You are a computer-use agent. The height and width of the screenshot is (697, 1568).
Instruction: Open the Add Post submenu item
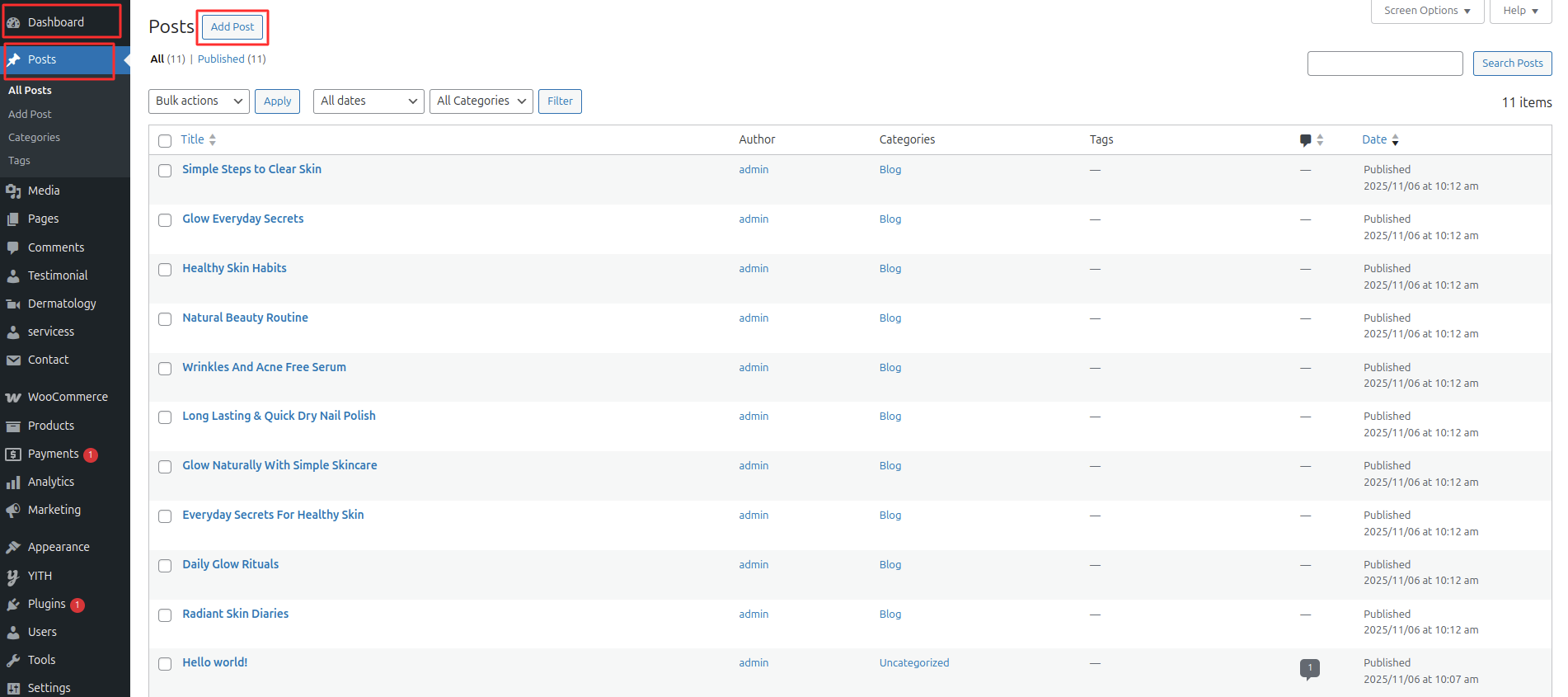30,114
